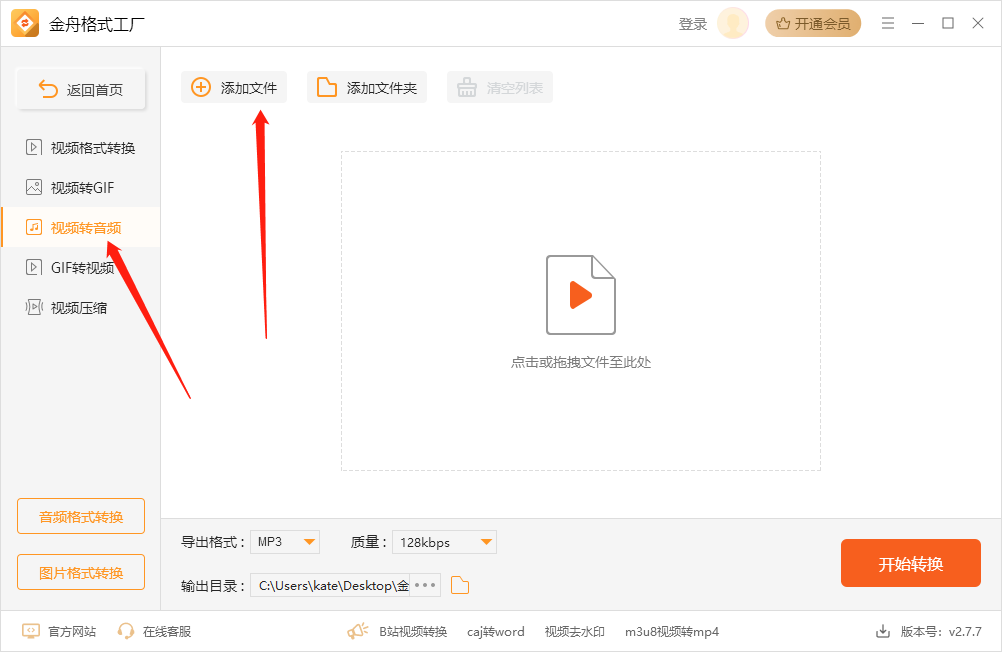This screenshot has height=652, width=1002.
Task: Click the 视频转音频 music note icon
Action: click(x=34, y=227)
